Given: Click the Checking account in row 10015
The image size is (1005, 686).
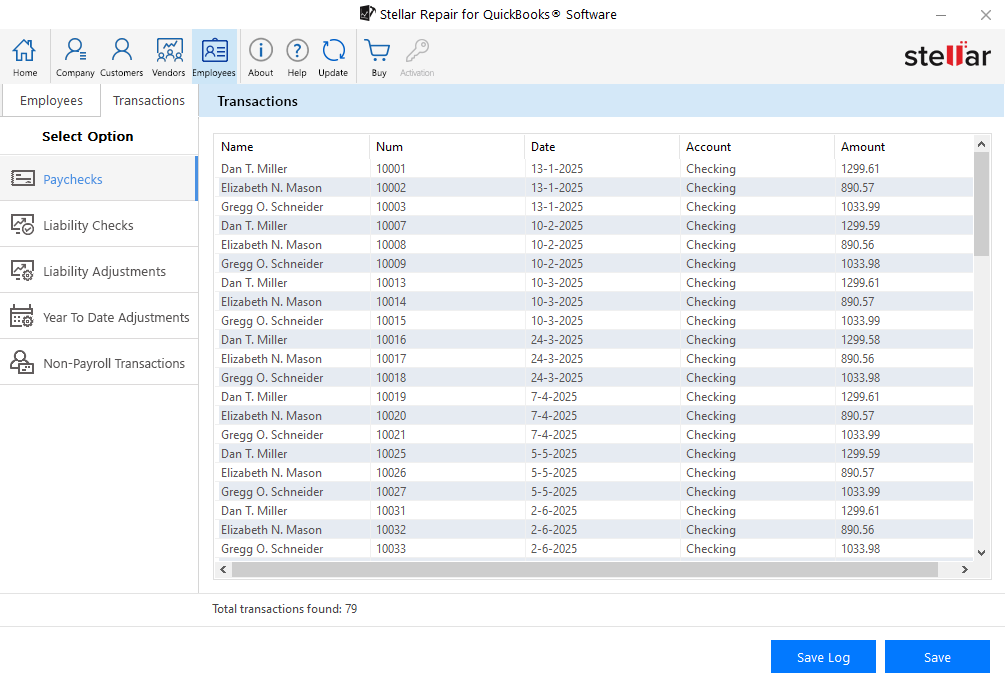Looking at the screenshot, I should pyautogui.click(x=711, y=321).
